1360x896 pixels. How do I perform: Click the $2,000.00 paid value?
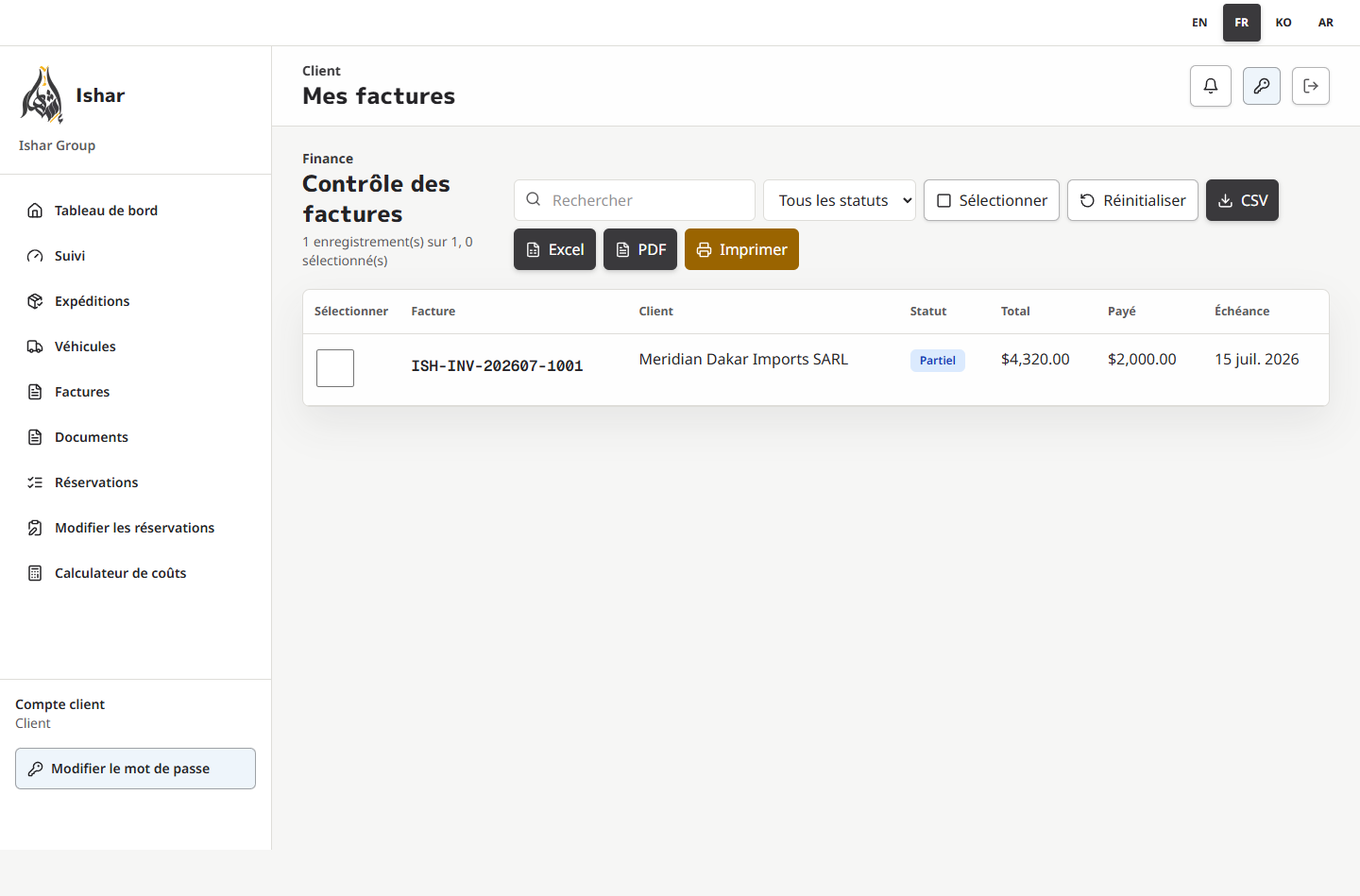coord(1142,359)
